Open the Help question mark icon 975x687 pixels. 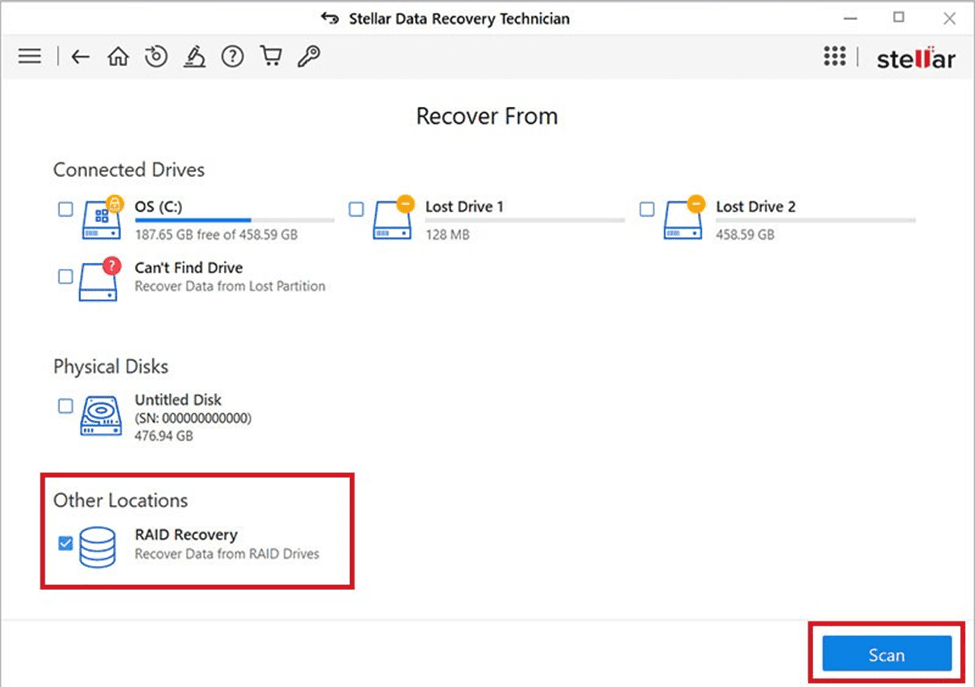click(x=233, y=57)
